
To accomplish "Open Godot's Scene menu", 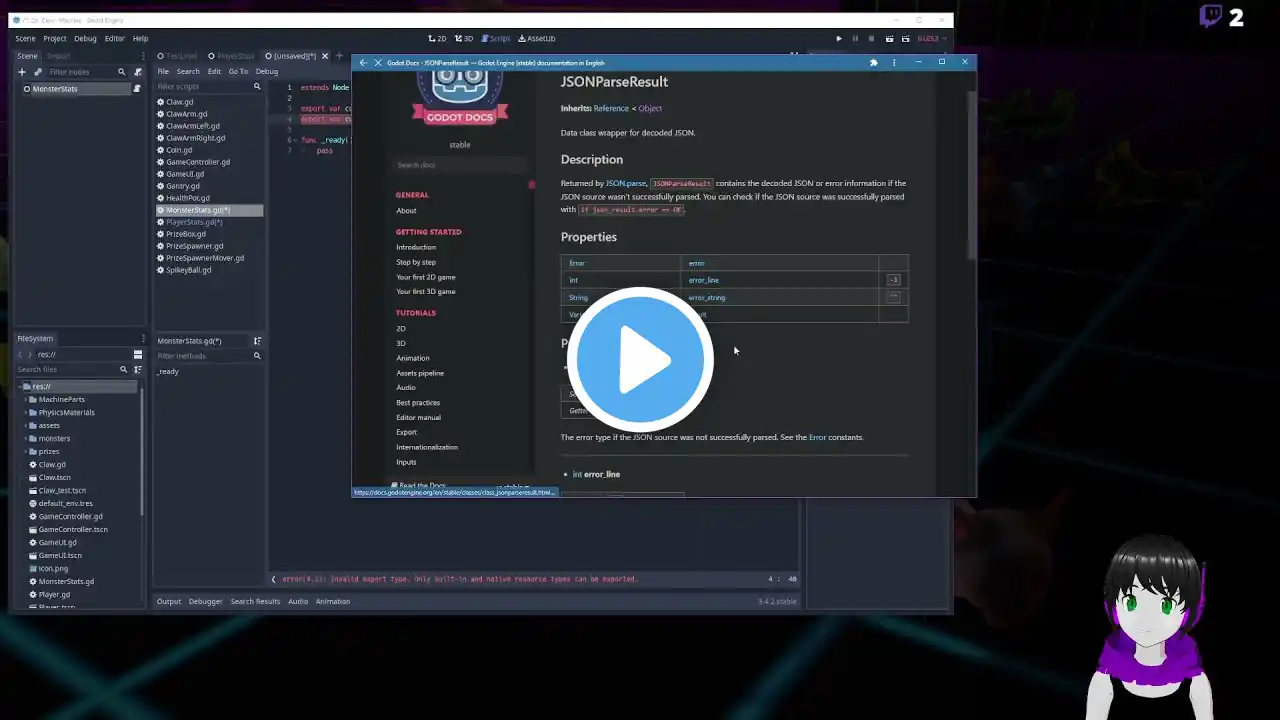I will [x=25, y=38].
